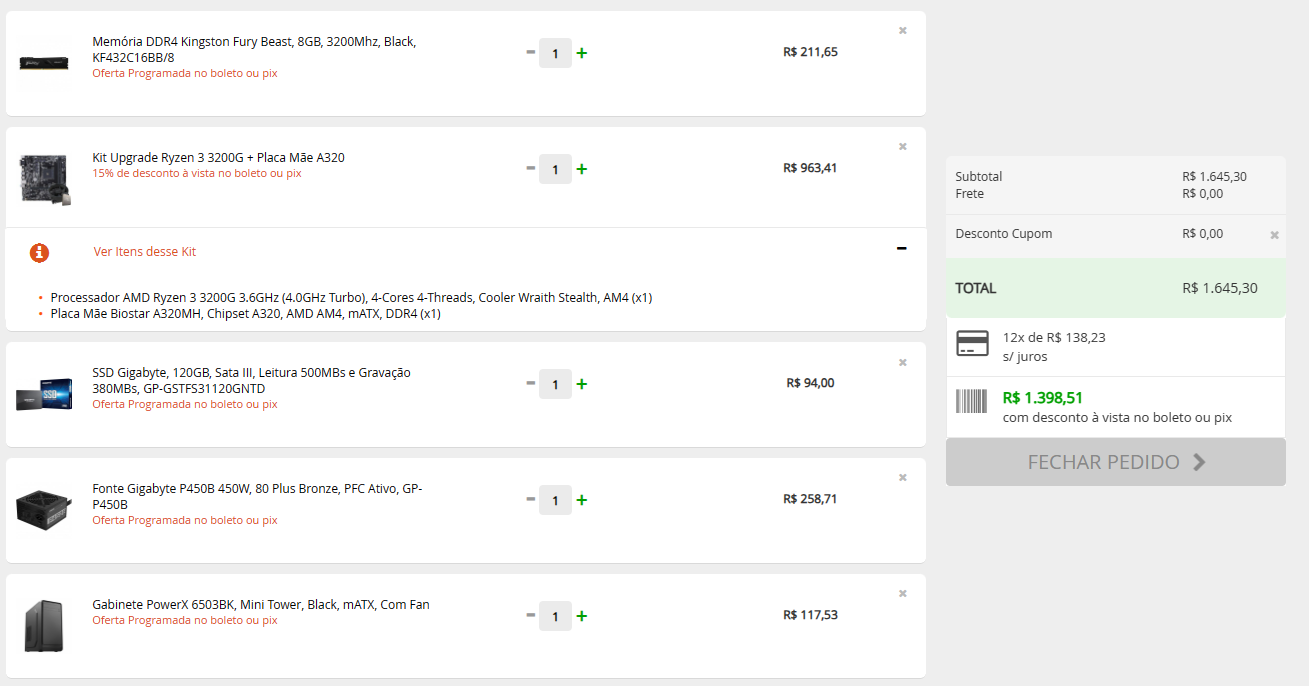Increase quantity of Fonte Gigabyte P450B
Image resolution: width=1309 pixels, height=686 pixels.
pos(582,500)
